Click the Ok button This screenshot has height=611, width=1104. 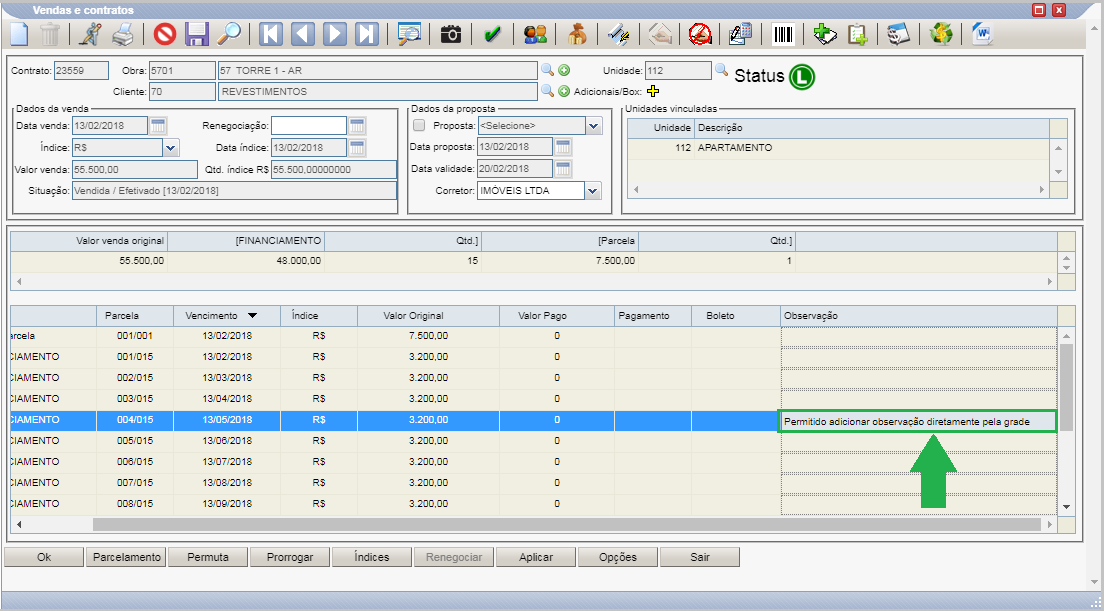pos(44,557)
